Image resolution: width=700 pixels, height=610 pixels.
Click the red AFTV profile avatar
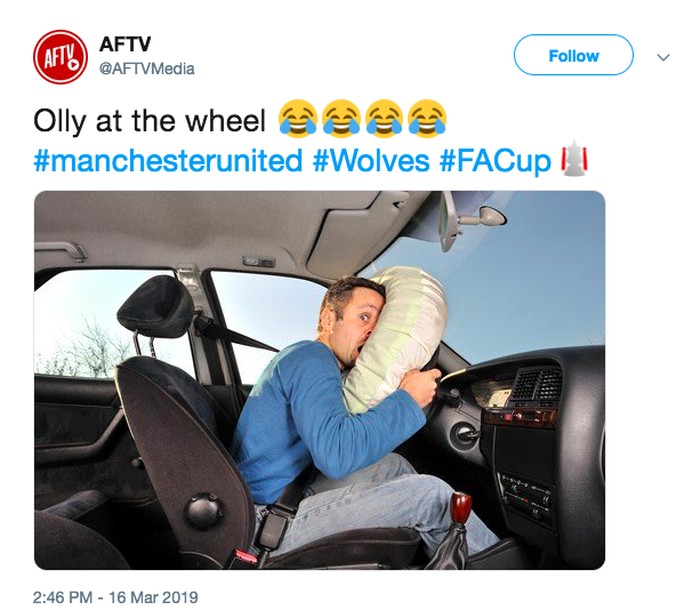point(60,57)
